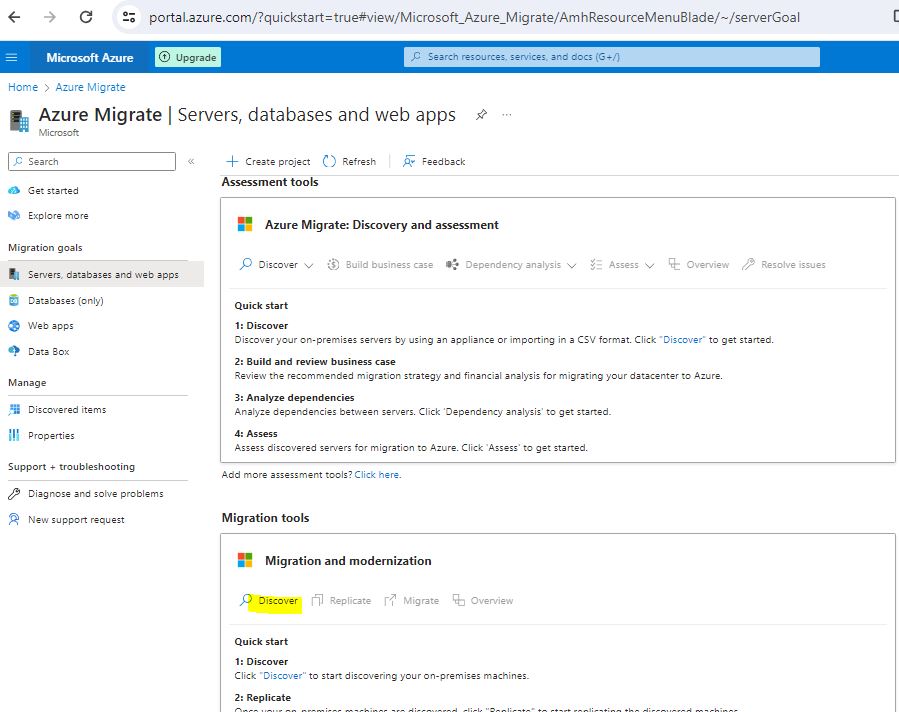Image resolution: width=899 pixels, height=712 pixels.
Task: Open Diagnose and solve problems
Action: click(x=95, y=493)
